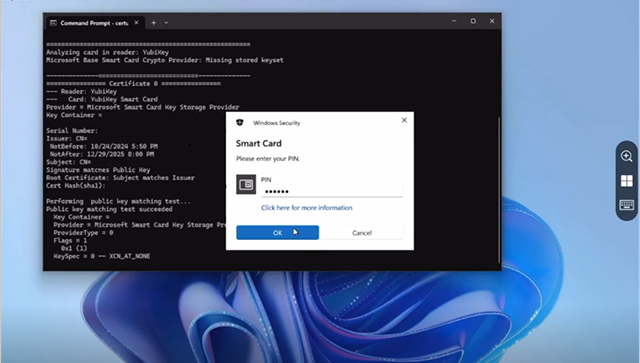Close the Command Prompt tab
Image resolution: width=640 pixels, height=363 pixels.
click(x=136, y=22)
